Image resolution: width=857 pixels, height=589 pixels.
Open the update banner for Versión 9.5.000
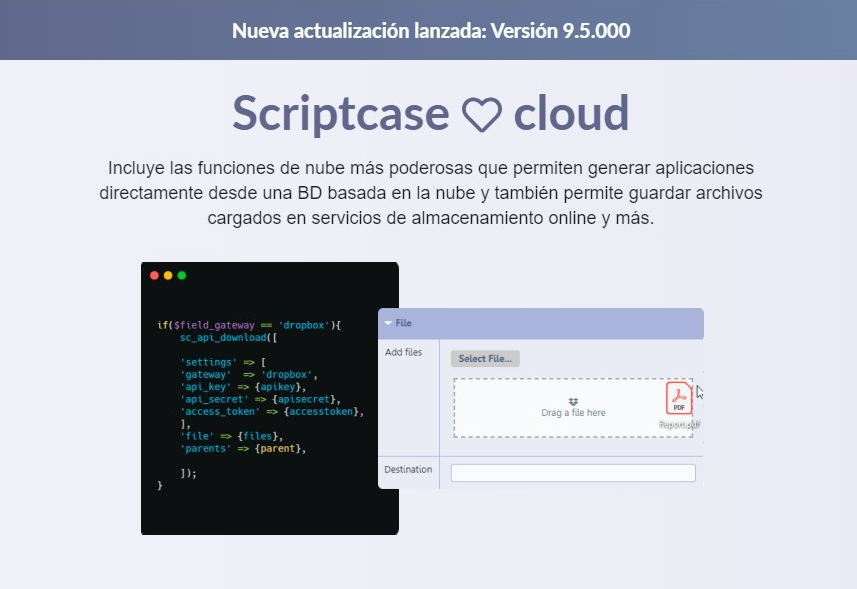[430, 30]
